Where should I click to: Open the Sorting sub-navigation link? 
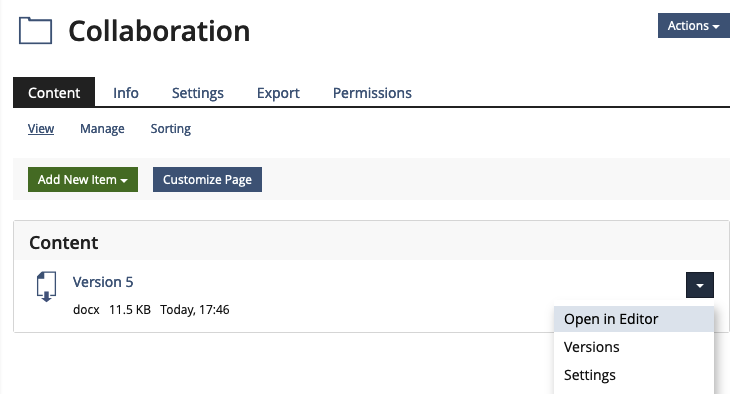click(x=171, y=128)
